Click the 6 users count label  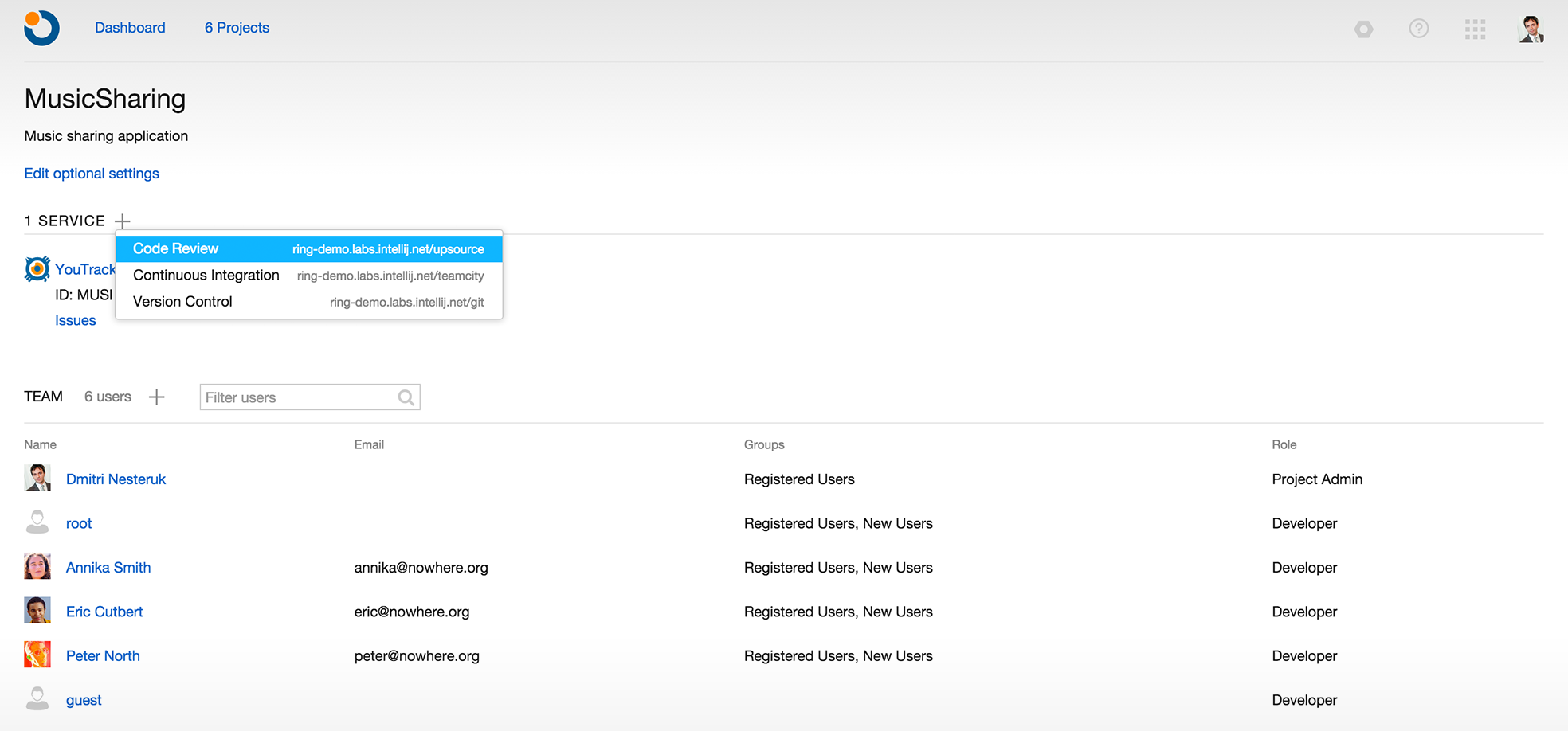pyautogui.click(x=108, y=397)
